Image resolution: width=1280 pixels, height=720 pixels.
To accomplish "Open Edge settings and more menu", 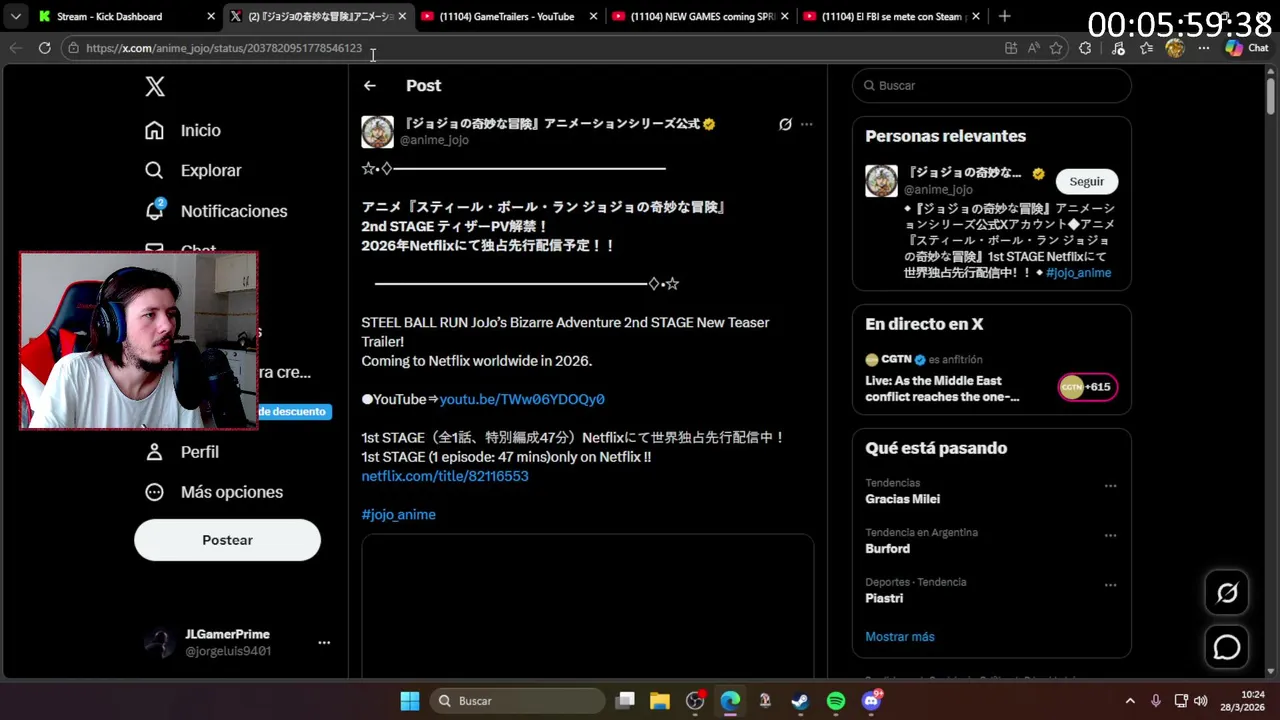I will (1204, 48).
